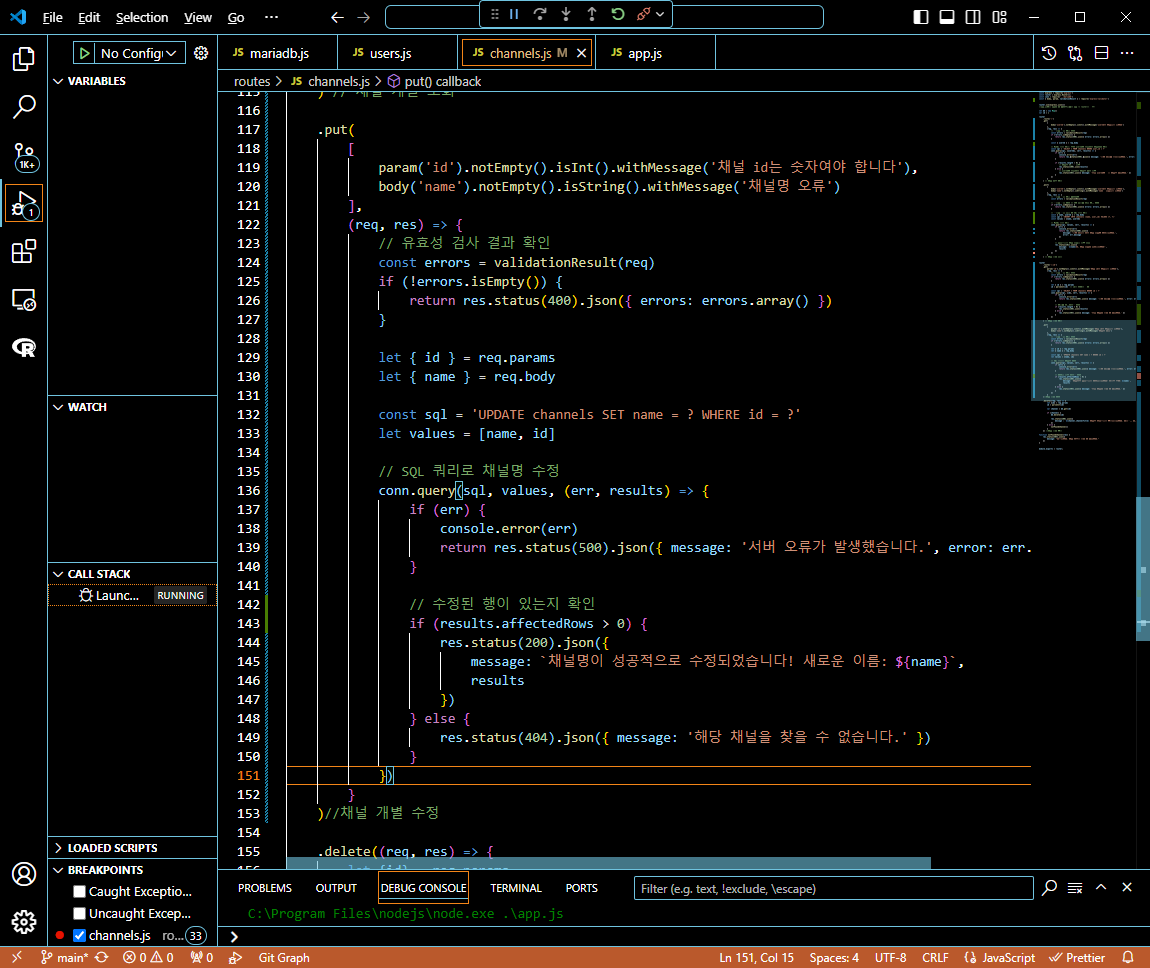Restart the debug session
This screenshot has width=1150, height=968.
coord(618,14)
